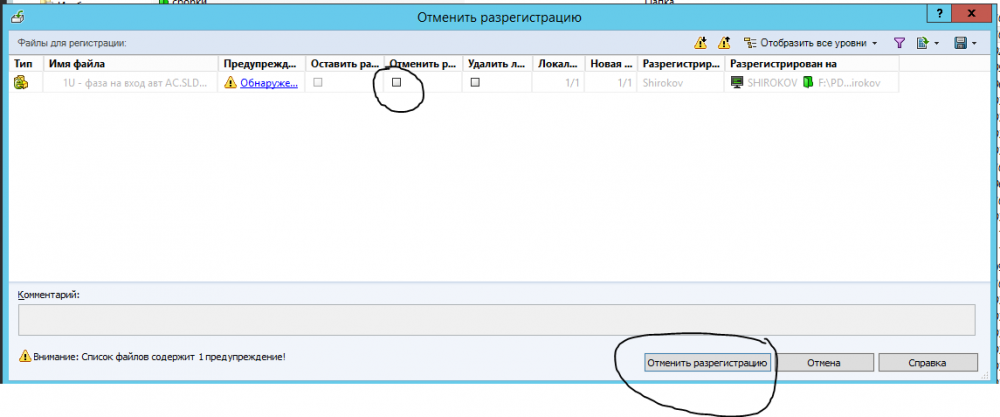Click Разрегистрирован на column header

pyautogui.click(x=812, y=64)
